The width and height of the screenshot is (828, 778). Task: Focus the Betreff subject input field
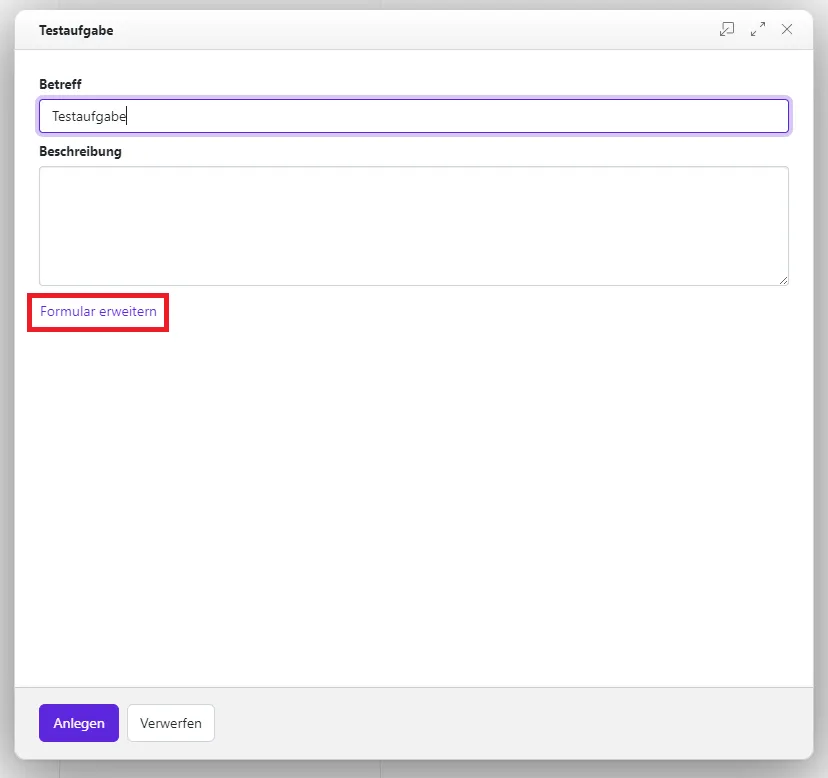(413, 116)
